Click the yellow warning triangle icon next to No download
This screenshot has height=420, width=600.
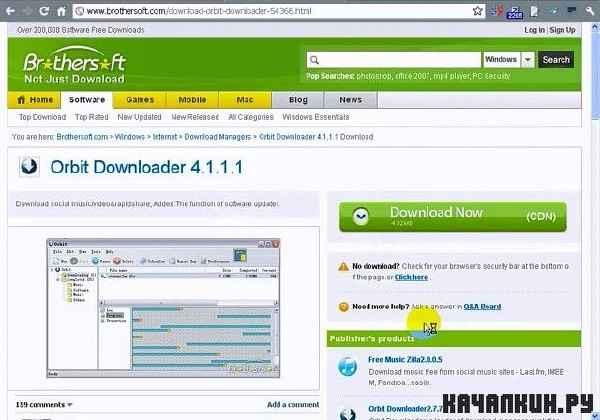pos(343,266)
